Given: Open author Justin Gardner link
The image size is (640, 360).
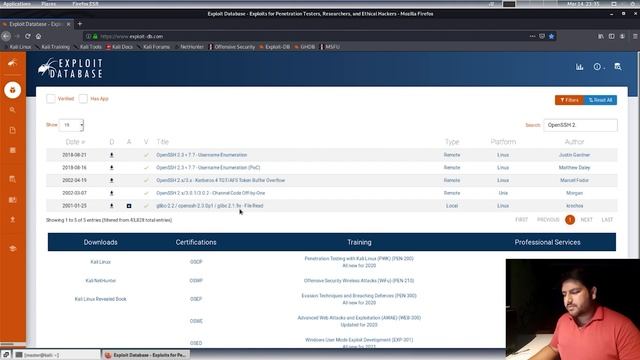Looking at the screenshot, I should click(x=574, y=155).
